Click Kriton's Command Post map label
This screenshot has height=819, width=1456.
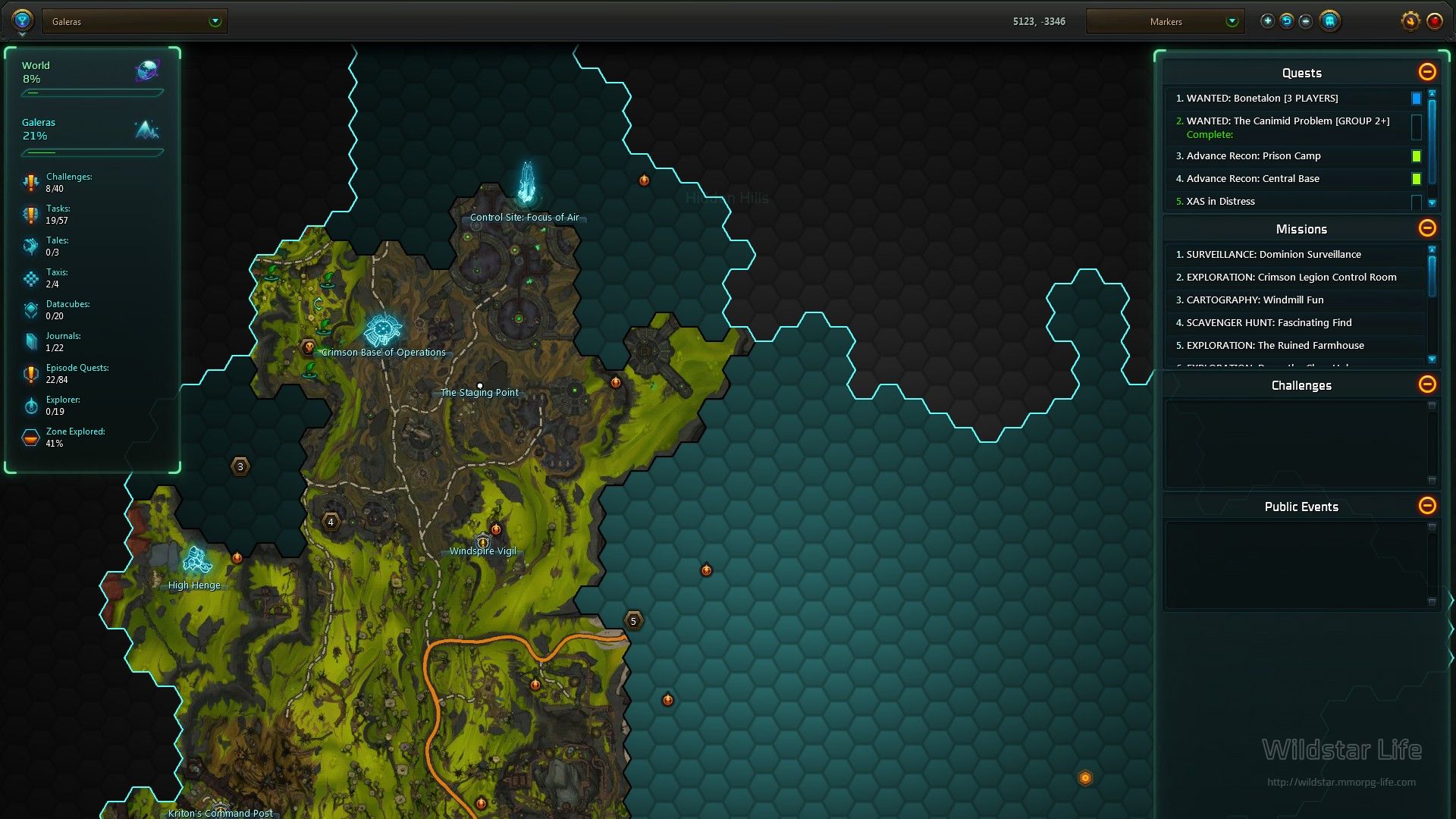(220, 813)
